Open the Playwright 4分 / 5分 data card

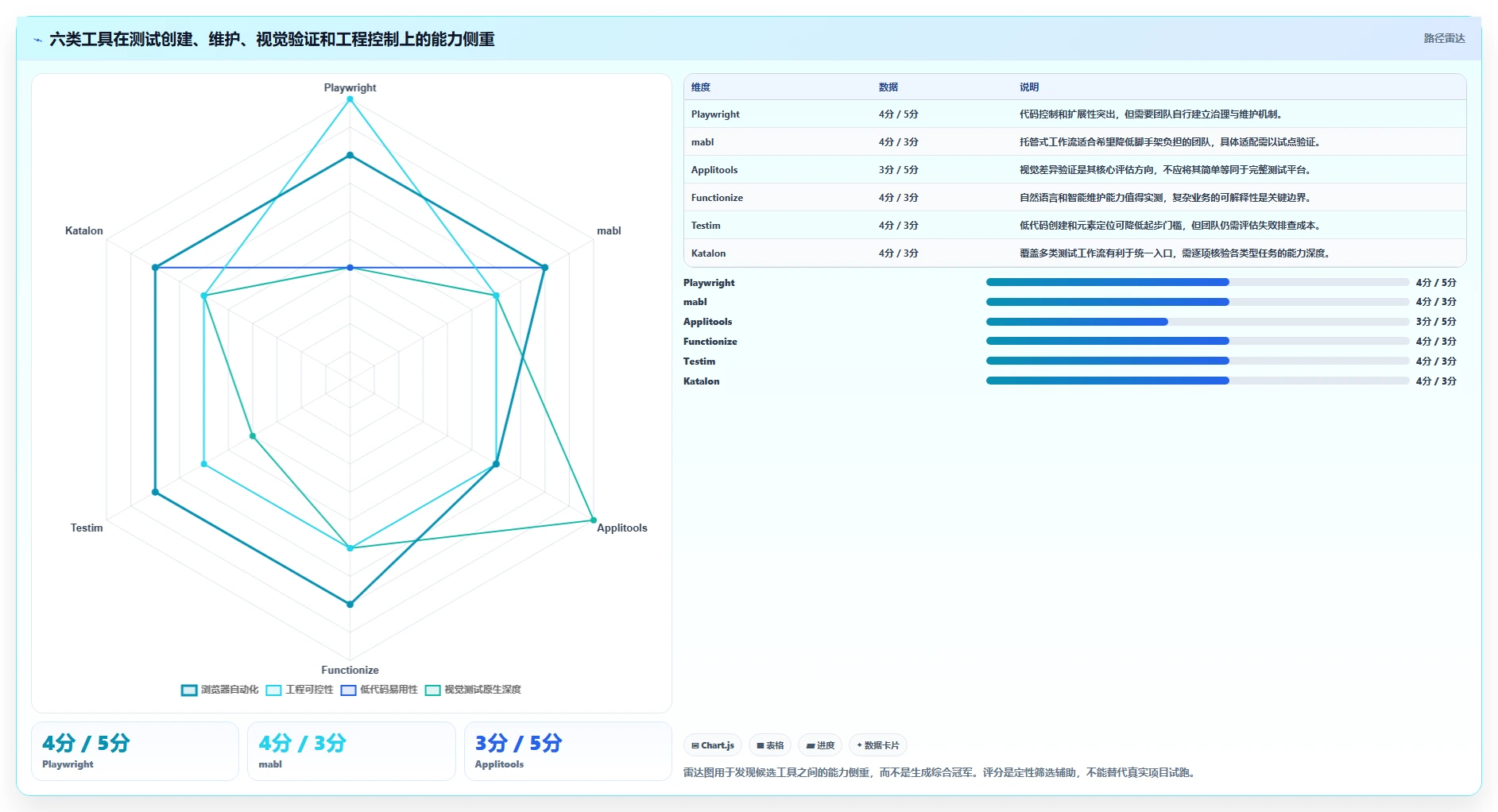135,751
